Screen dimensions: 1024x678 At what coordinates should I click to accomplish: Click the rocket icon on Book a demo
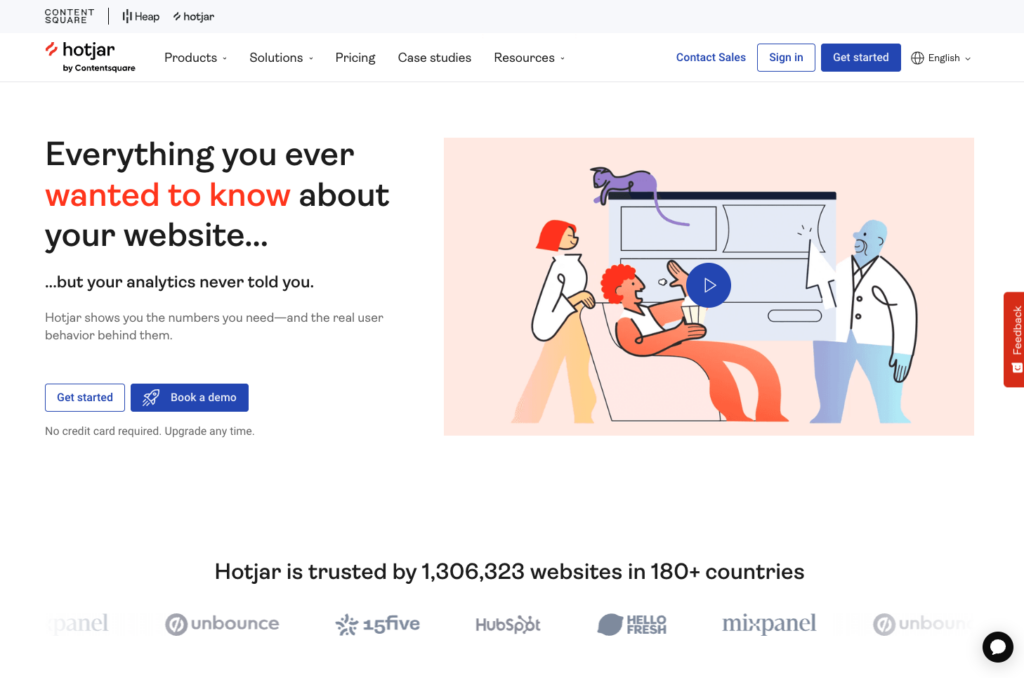[x=151, y=397]
